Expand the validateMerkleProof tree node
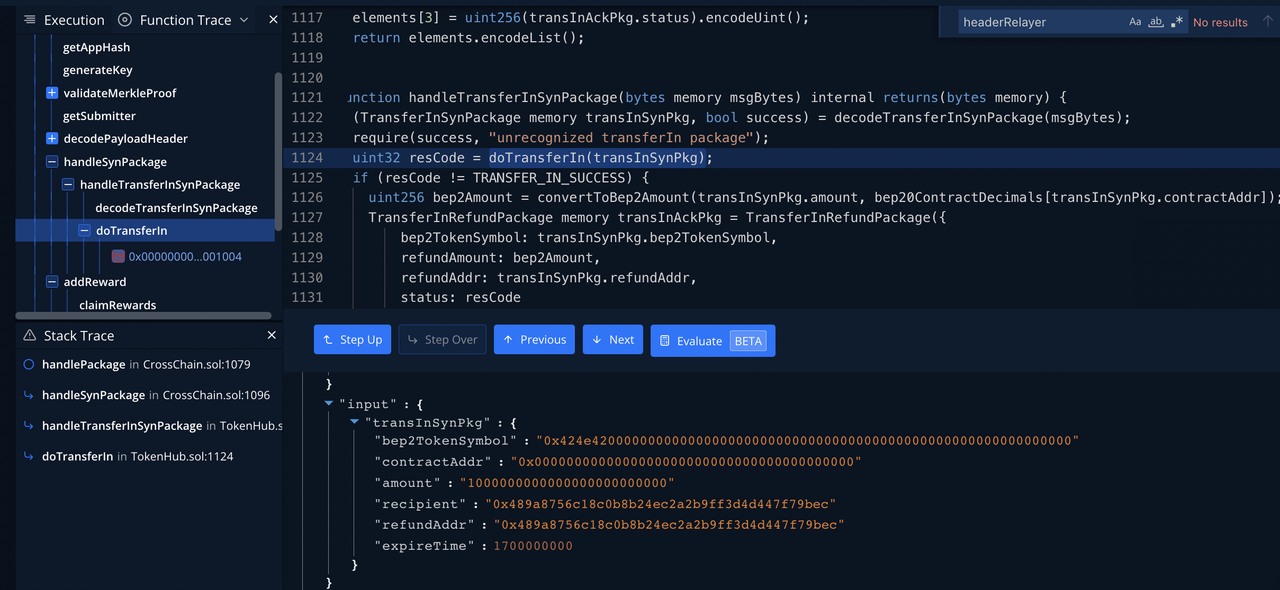This screenshot has height=590, width=1280. [52, 93]
